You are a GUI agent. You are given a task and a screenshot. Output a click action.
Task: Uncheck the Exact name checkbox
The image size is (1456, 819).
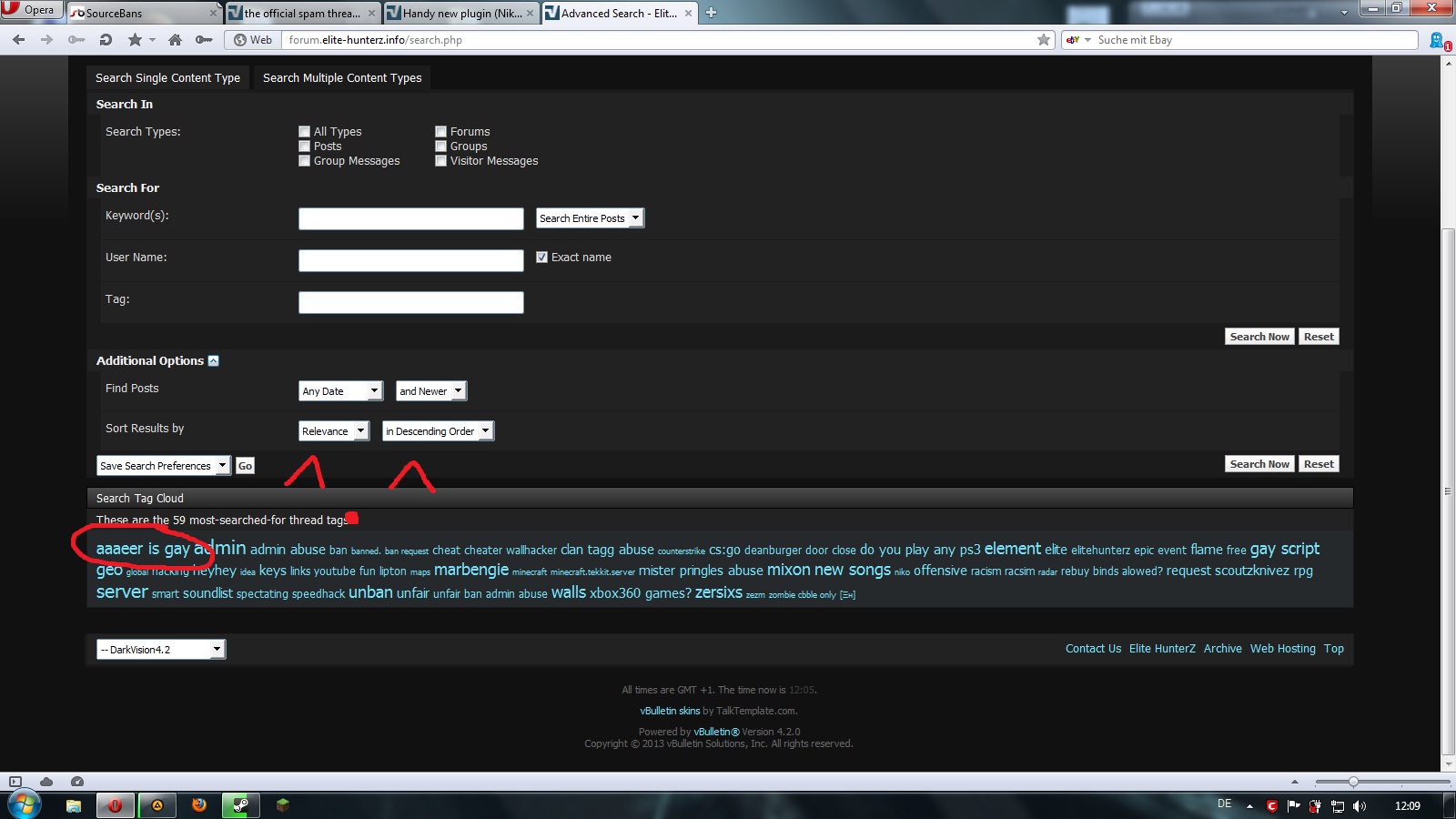point(542,258)
